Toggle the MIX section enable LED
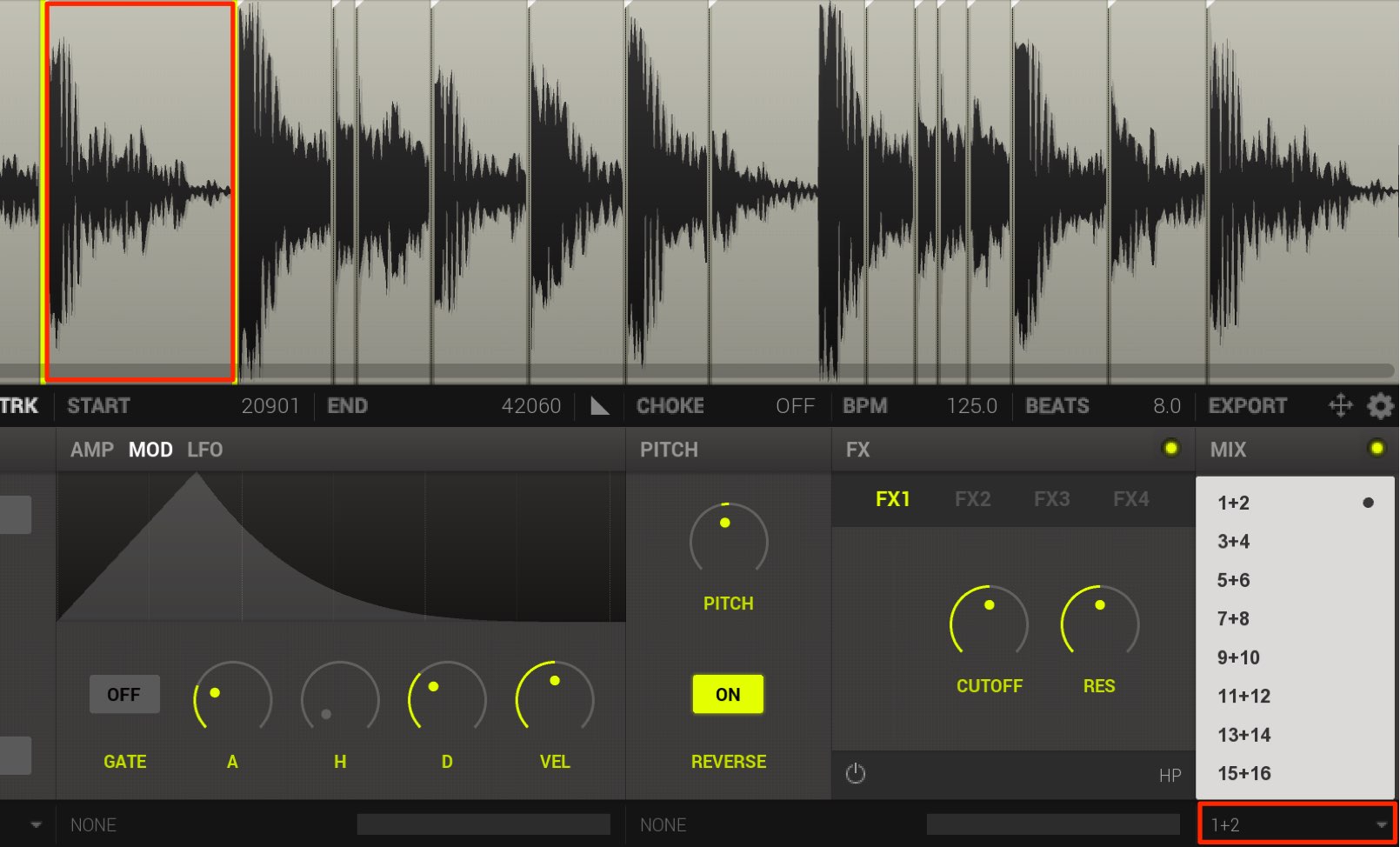 click(1377, 449)
